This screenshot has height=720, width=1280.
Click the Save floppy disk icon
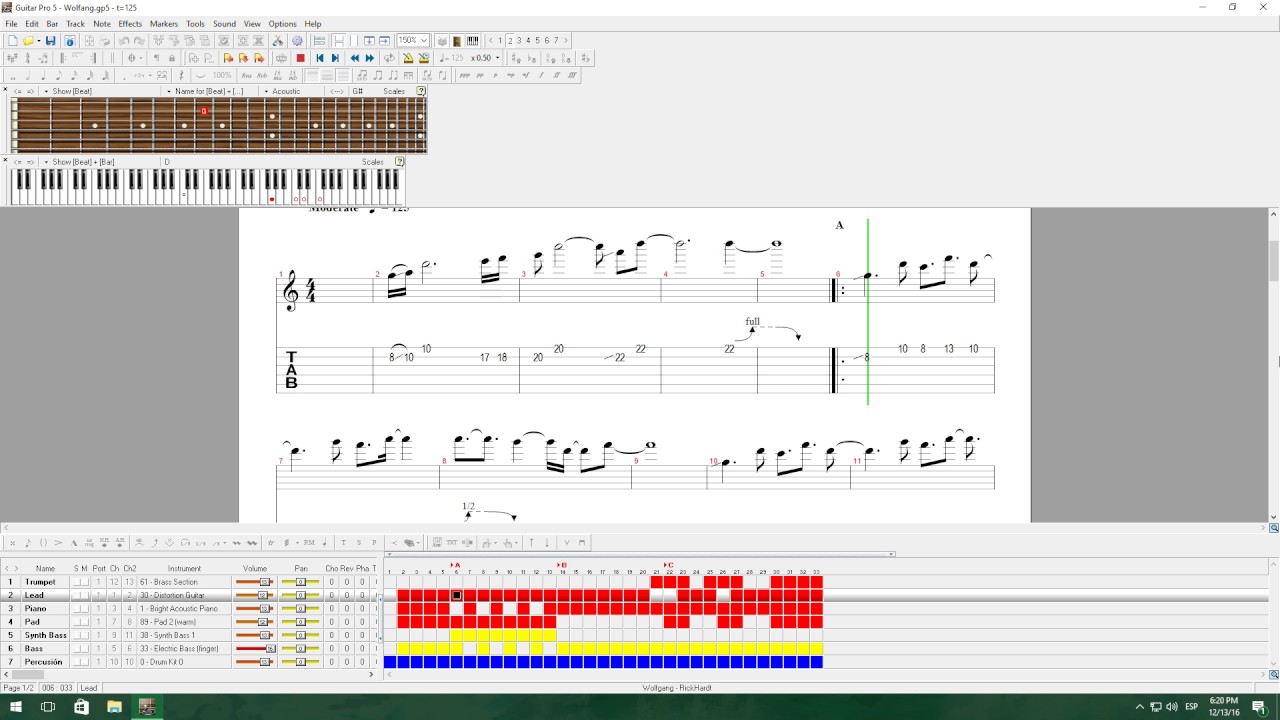click(51, 41)
